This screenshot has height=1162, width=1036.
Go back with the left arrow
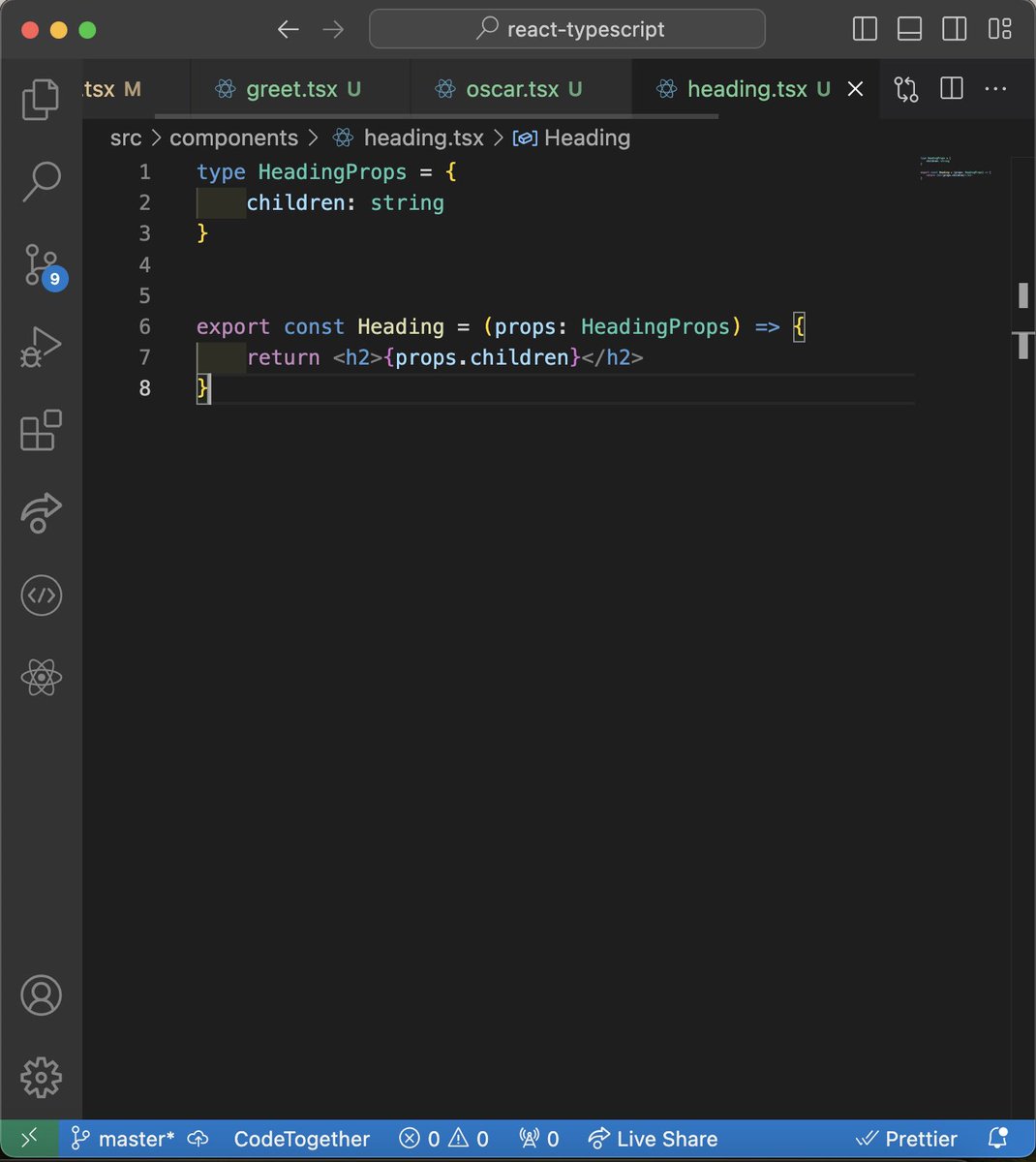[289, 29]
